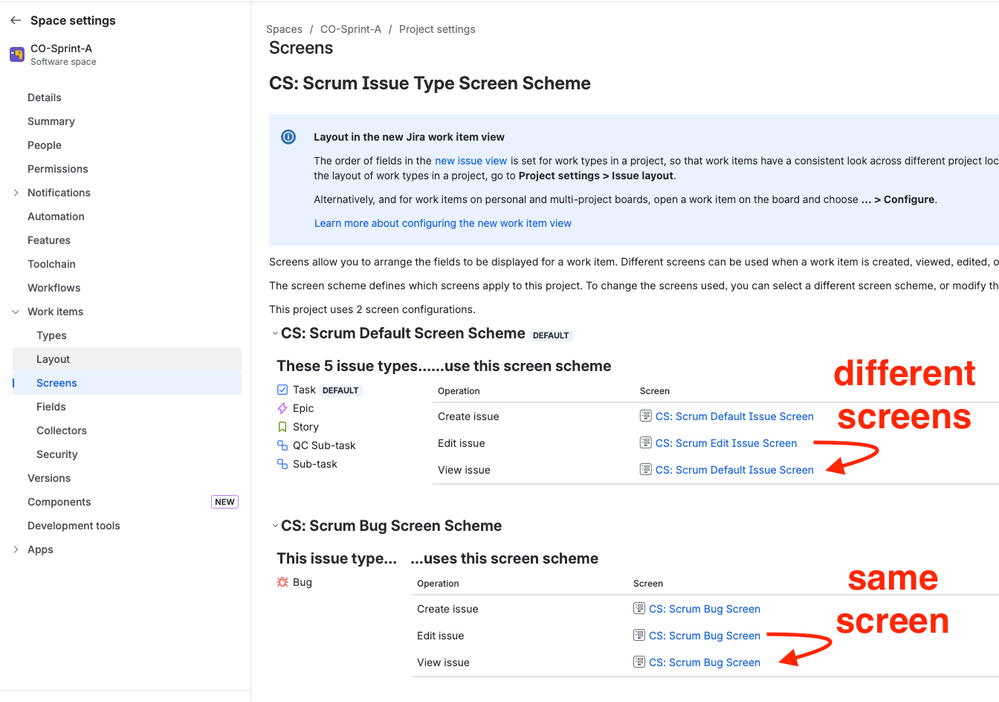Viewport: 999px width, 702px height.
Task: Open the Features page
Action: [49, 240]
